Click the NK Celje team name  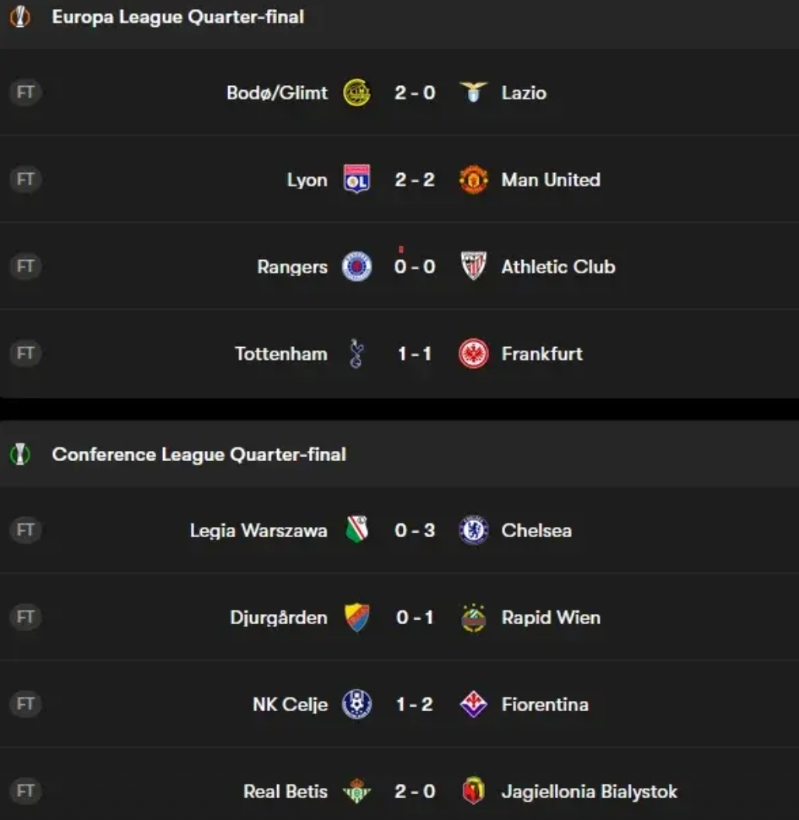tap(290, 704)
